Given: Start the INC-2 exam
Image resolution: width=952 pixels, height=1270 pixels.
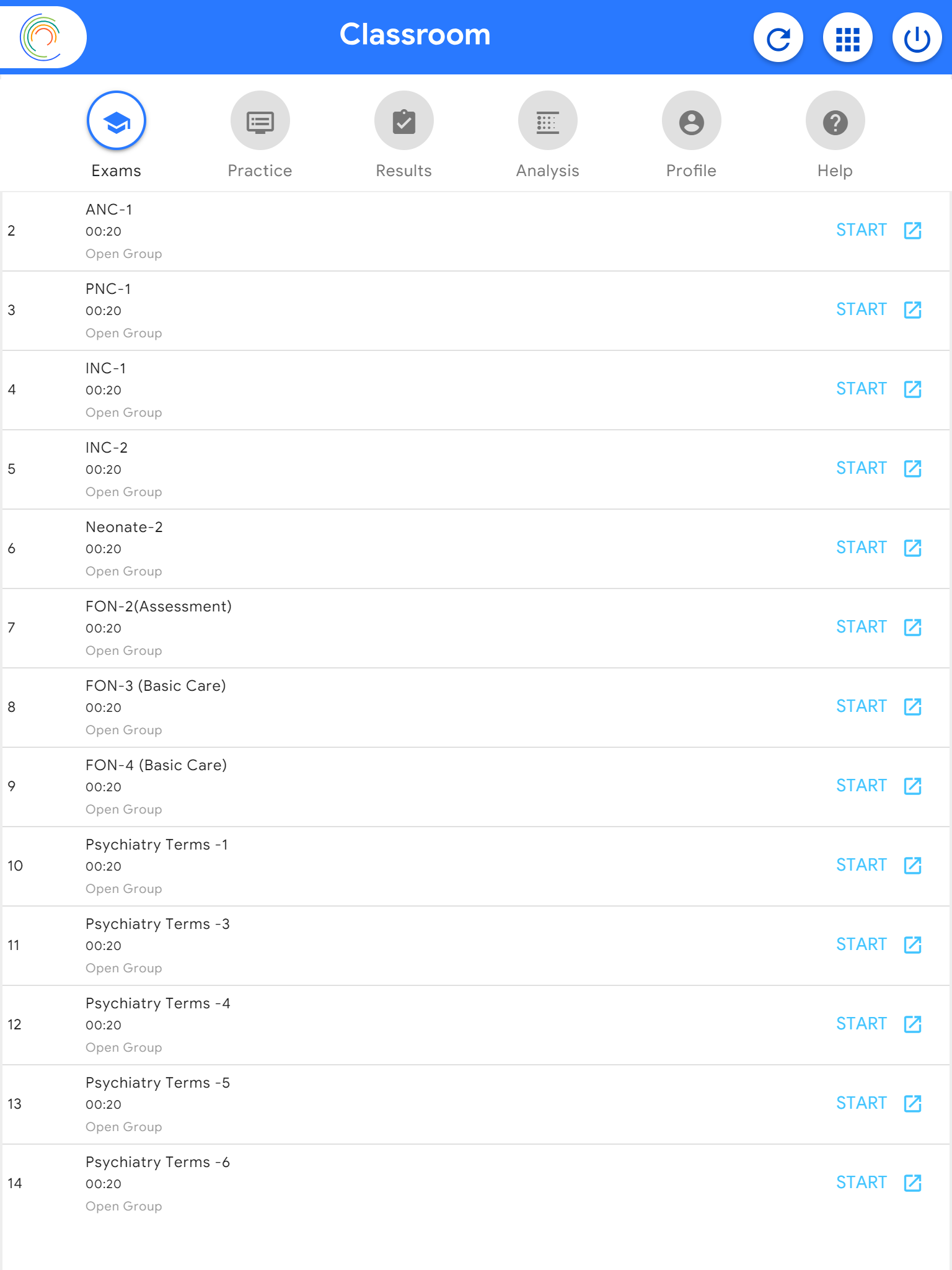Looking at the screenshot, I should click(x=861, y=468).
